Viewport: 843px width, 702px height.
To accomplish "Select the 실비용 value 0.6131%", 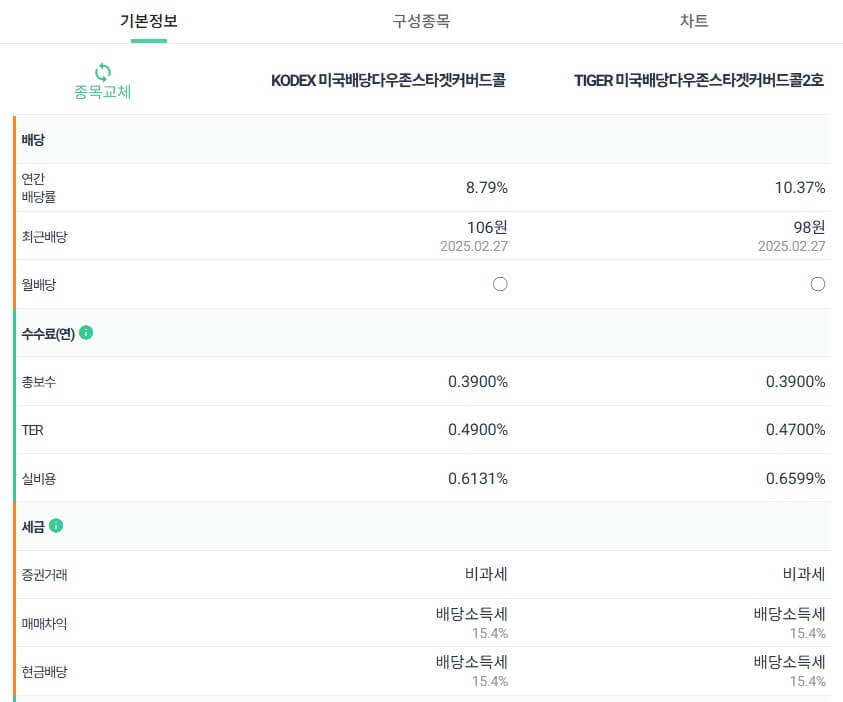I will (x=478, y=478).
